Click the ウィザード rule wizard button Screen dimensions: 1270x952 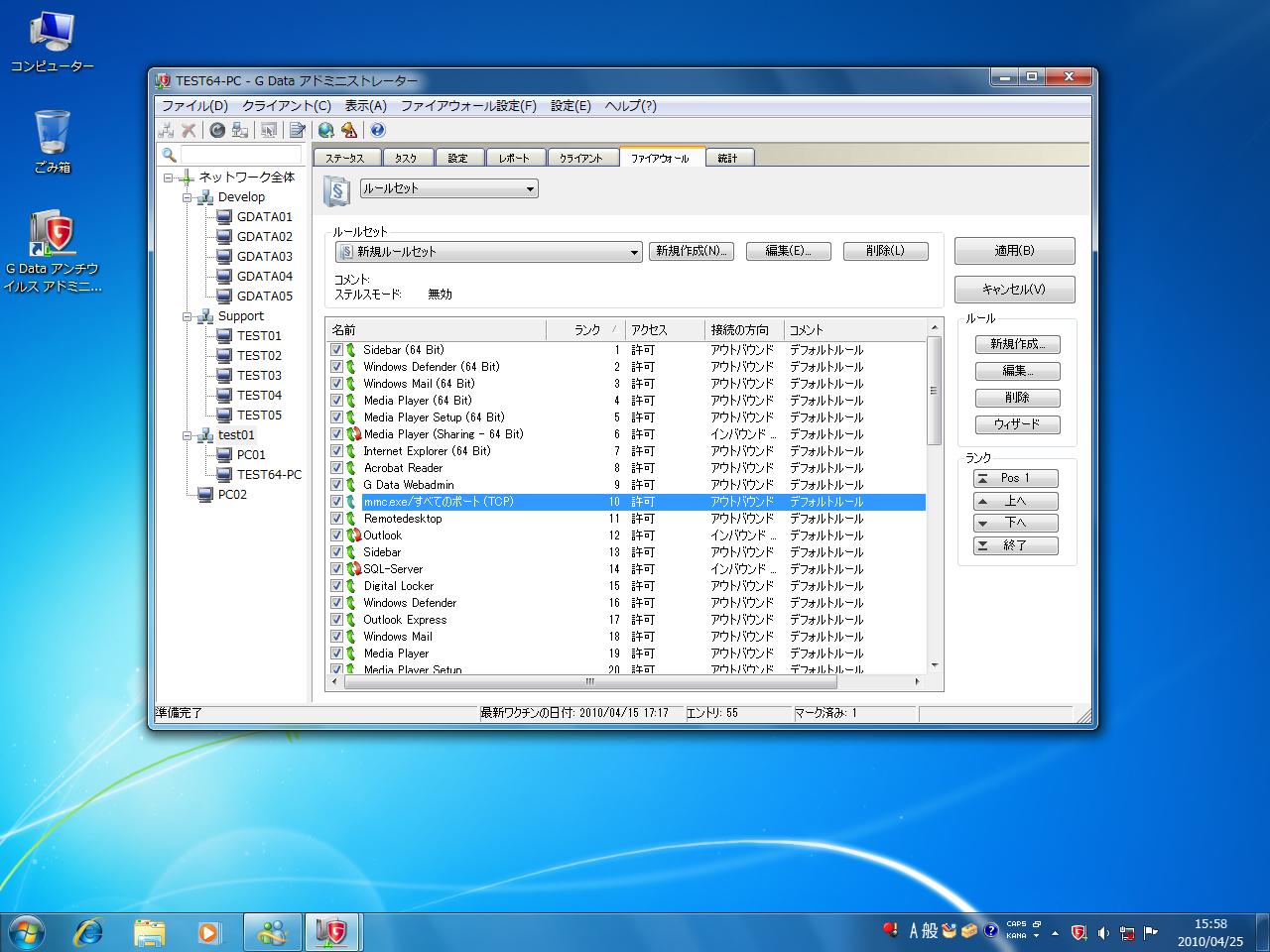(x=1017, y=424)
